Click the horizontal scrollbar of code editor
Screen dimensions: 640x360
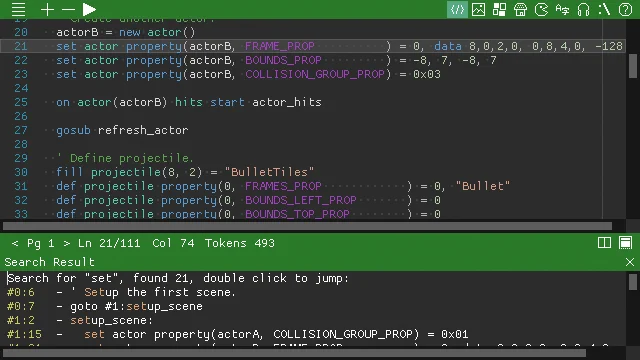(x=307, y=226)
